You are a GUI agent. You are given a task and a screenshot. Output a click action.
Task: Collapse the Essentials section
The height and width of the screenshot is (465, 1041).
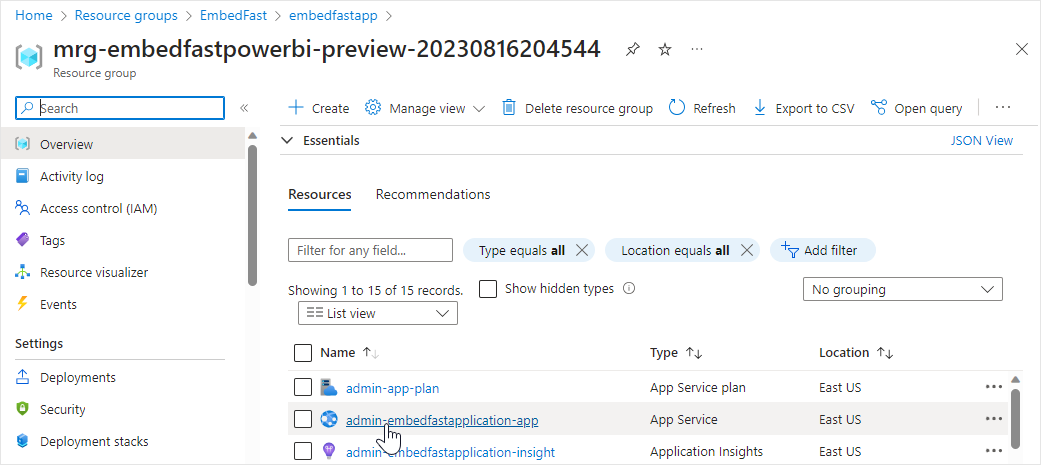coord(288,141)
